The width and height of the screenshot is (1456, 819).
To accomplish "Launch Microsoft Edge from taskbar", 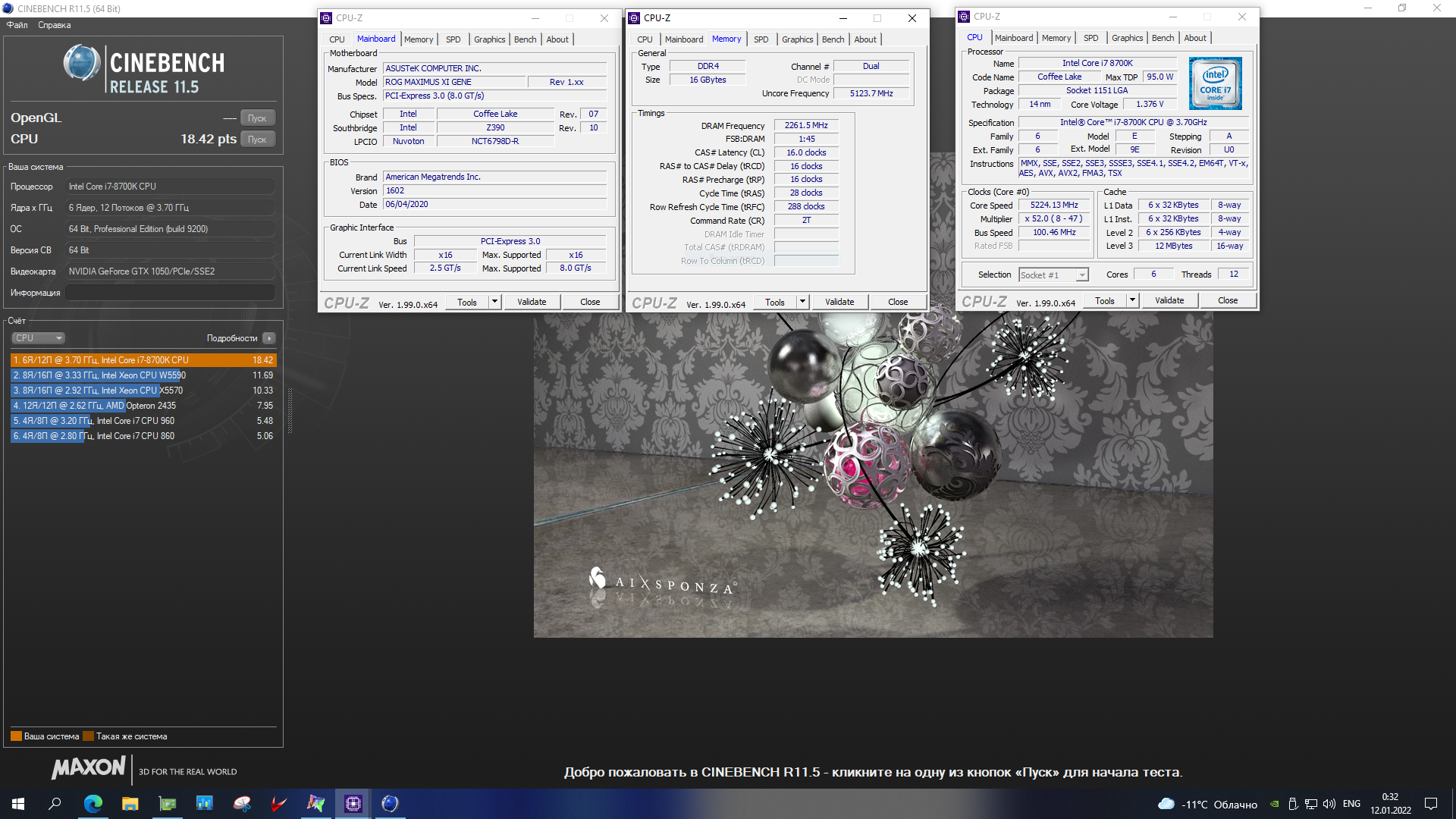I will click(93, 804).
